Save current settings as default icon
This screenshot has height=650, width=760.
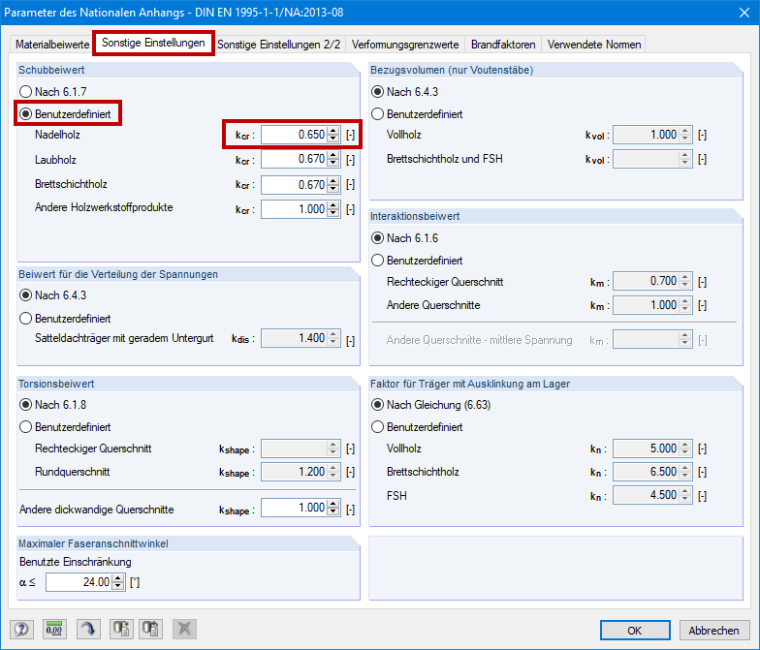121,629
